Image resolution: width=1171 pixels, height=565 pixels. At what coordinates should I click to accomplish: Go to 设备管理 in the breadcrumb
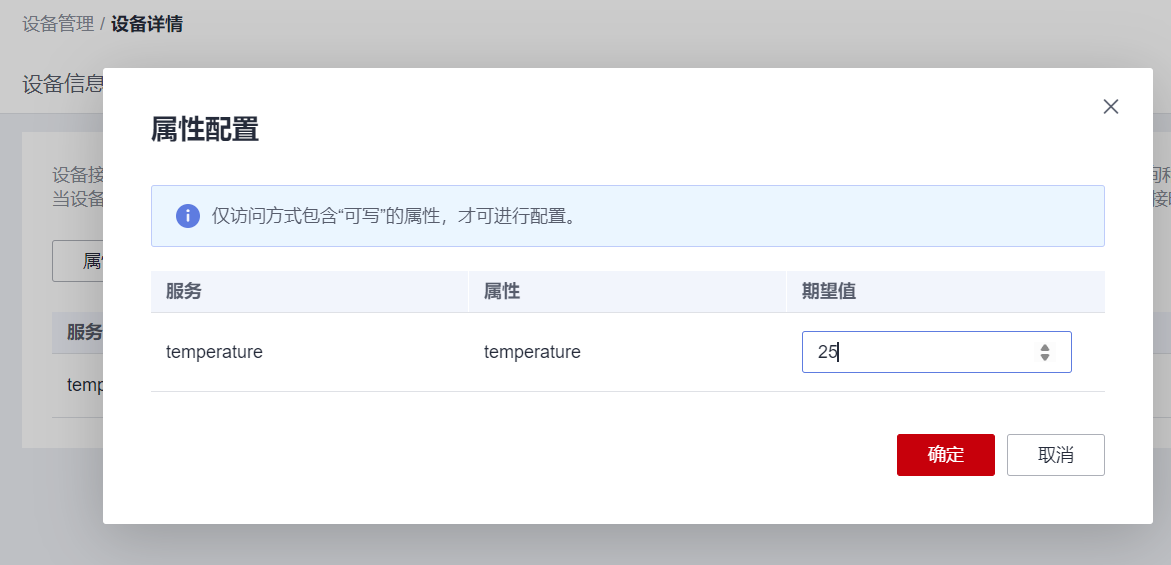pyautogui.click(x=58, y=24)
